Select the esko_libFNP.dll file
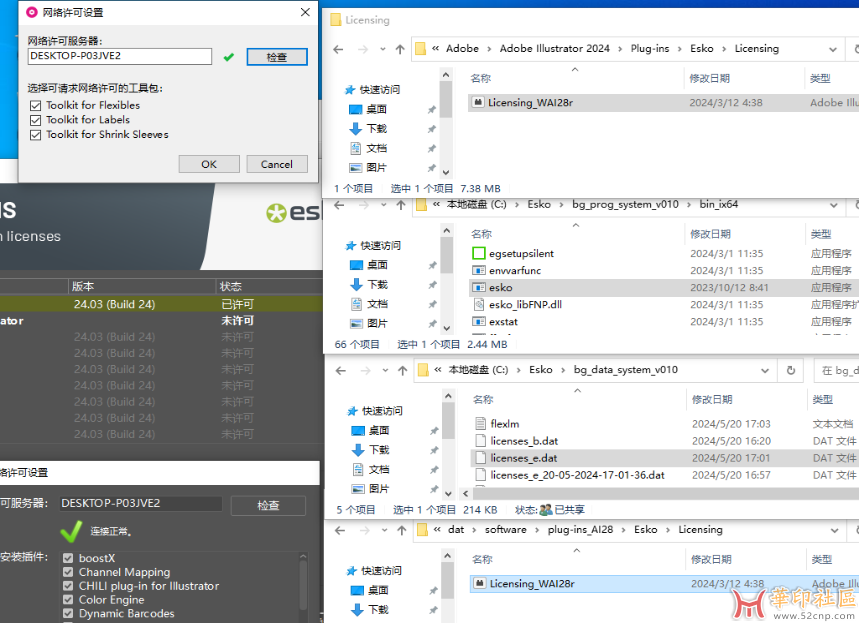The height and width of the screenshot is (623, 859). pyautogui.click(x=525, y=304)
